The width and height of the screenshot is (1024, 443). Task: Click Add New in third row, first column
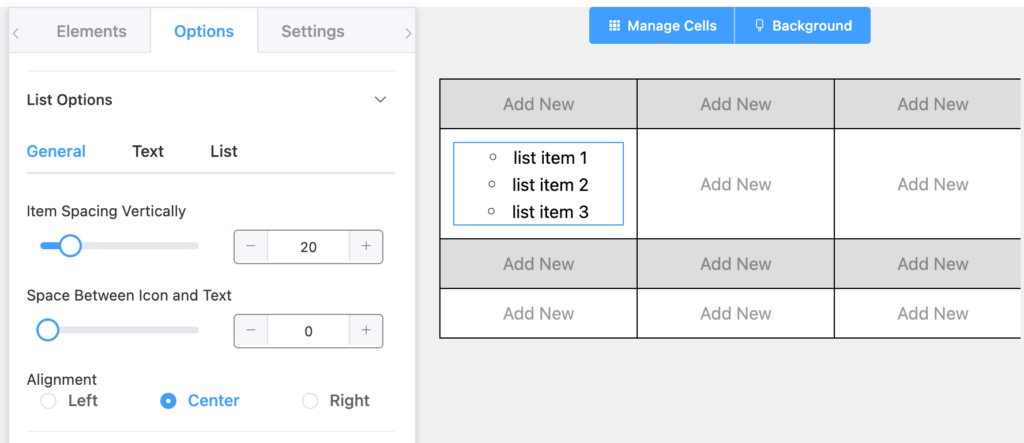point(538,264)
